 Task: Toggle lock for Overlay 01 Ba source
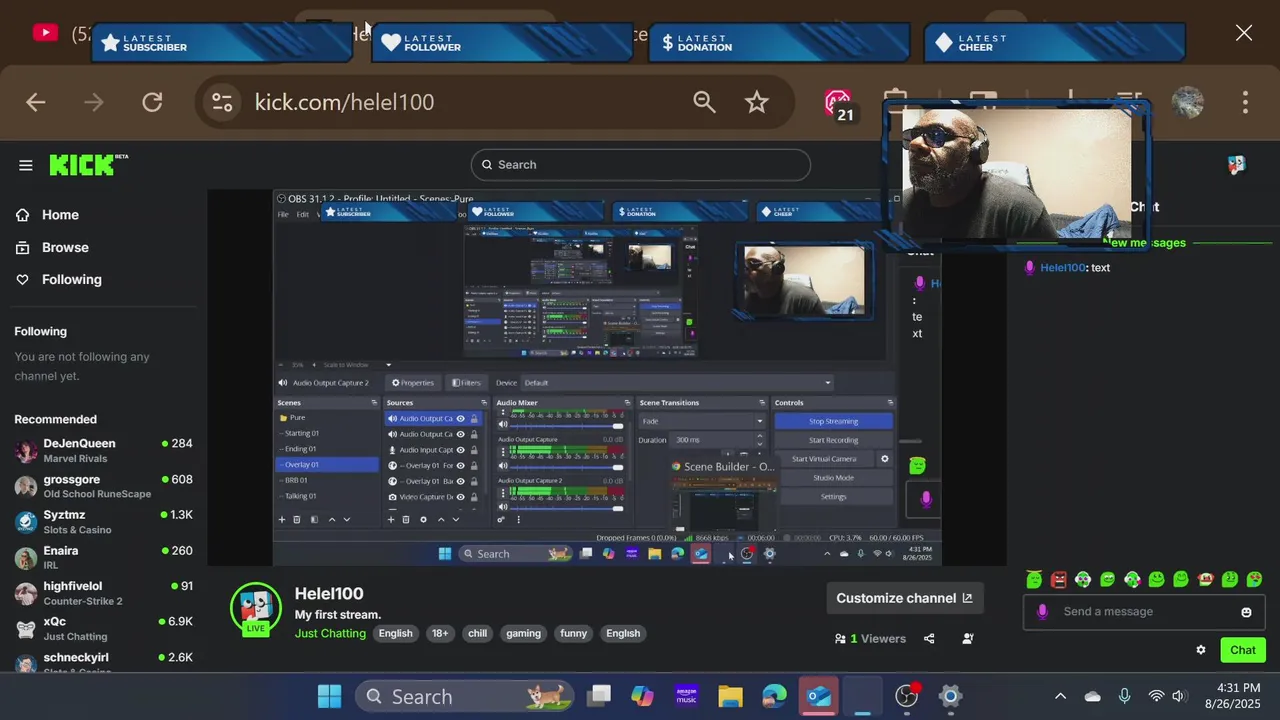pyautogui.click(x=474, y=481)
